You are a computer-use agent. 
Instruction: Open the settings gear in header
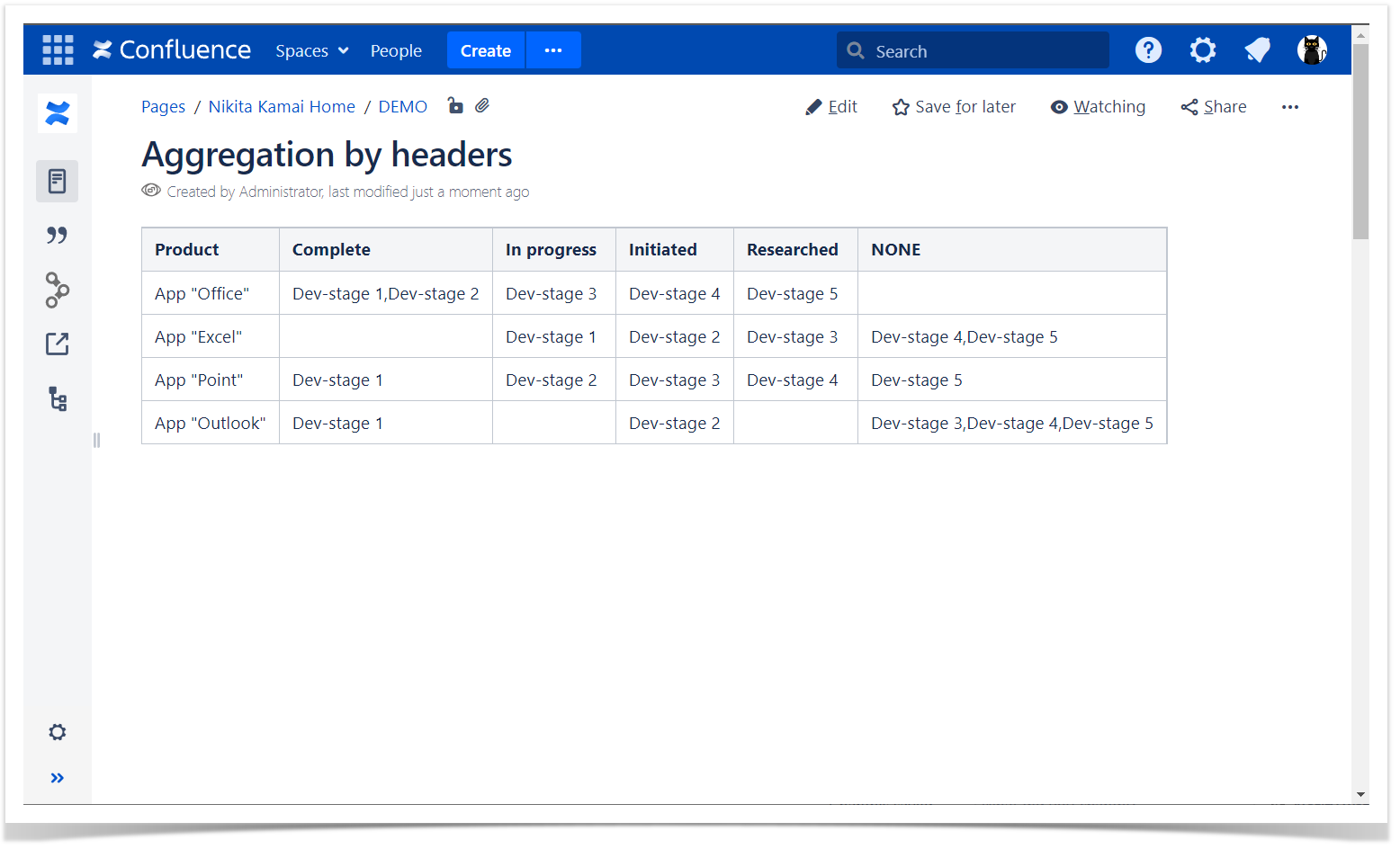1202,50
